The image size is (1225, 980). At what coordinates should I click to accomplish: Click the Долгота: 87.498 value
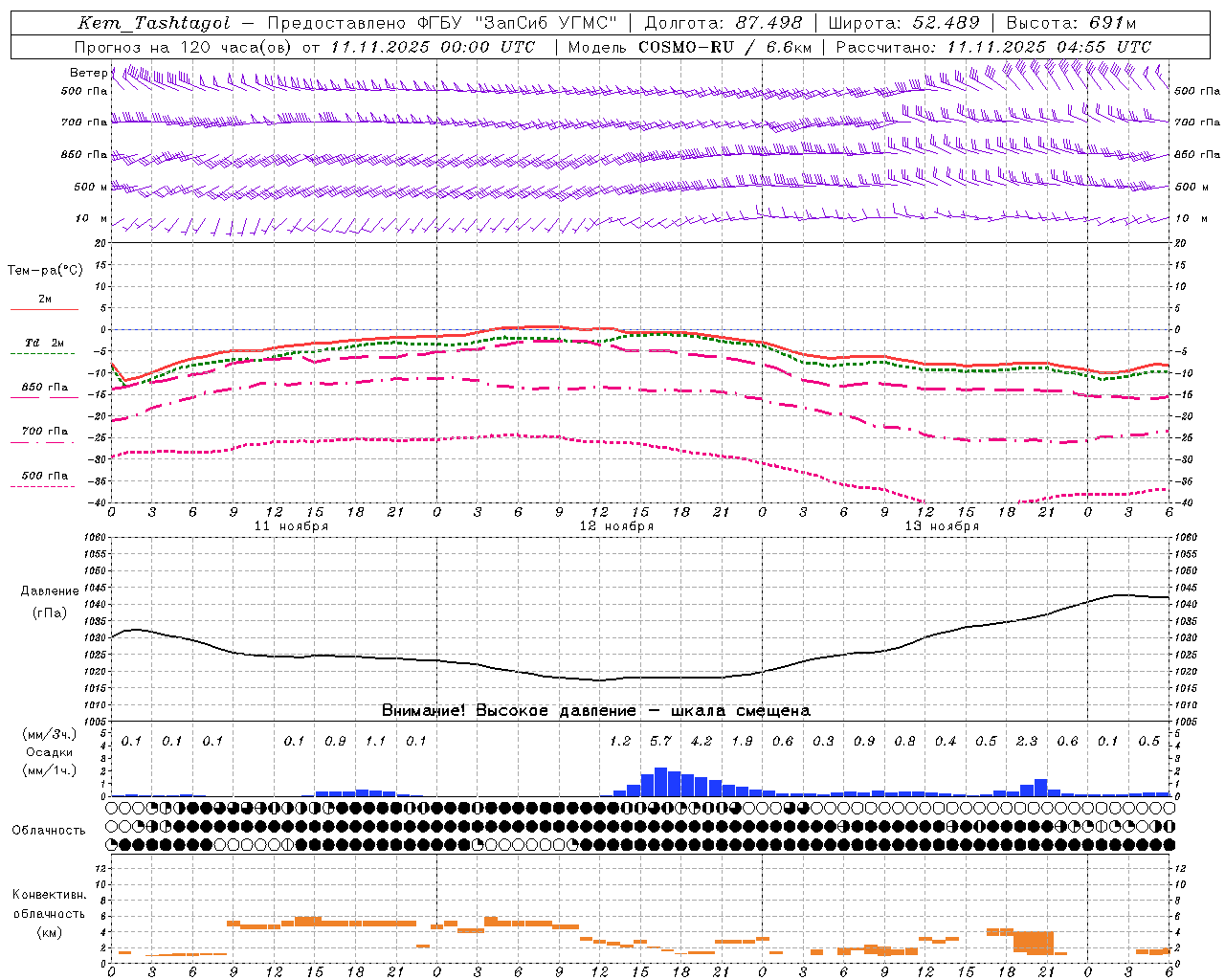(x=724, y=23)
